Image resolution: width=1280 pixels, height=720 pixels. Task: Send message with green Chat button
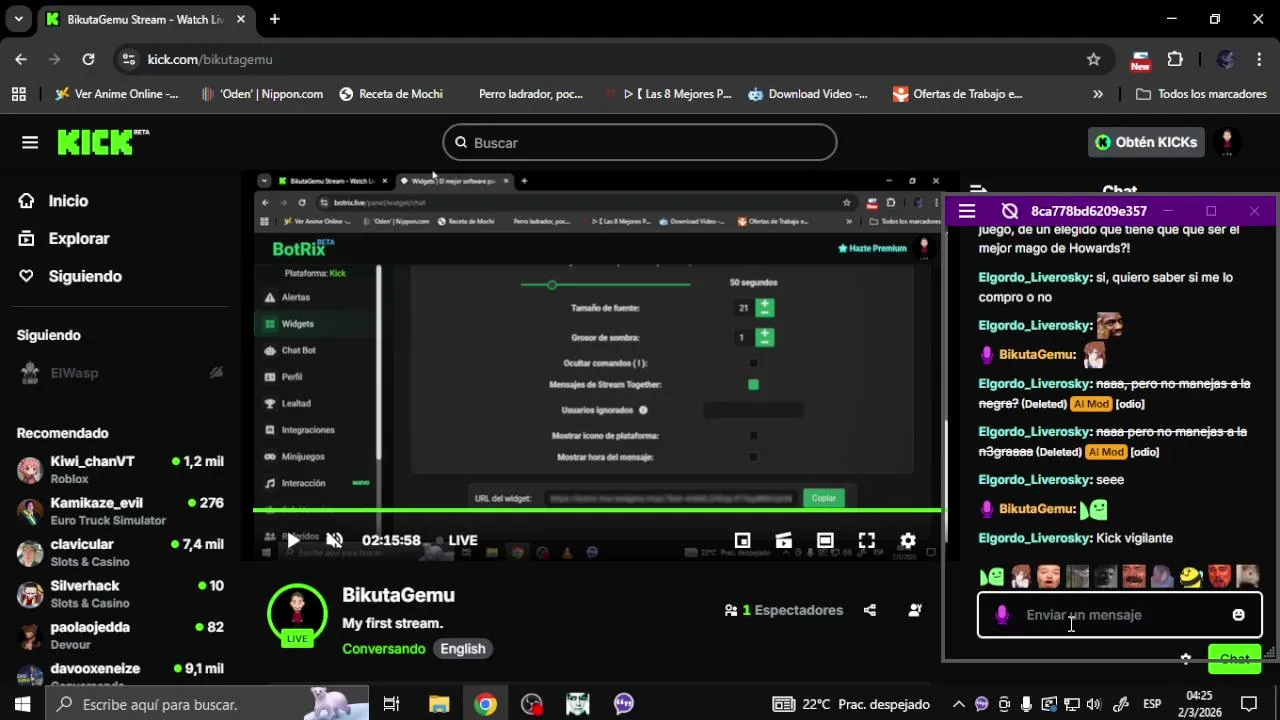(1234, 659)
